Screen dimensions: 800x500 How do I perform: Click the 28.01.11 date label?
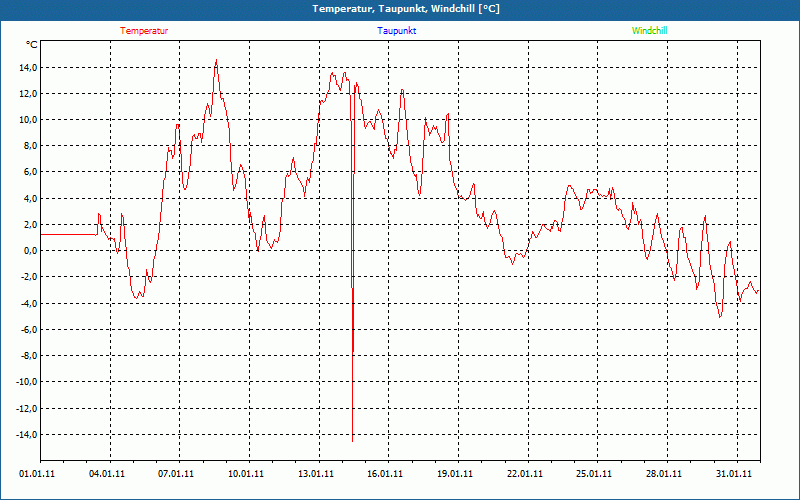[x=664, y=474]
